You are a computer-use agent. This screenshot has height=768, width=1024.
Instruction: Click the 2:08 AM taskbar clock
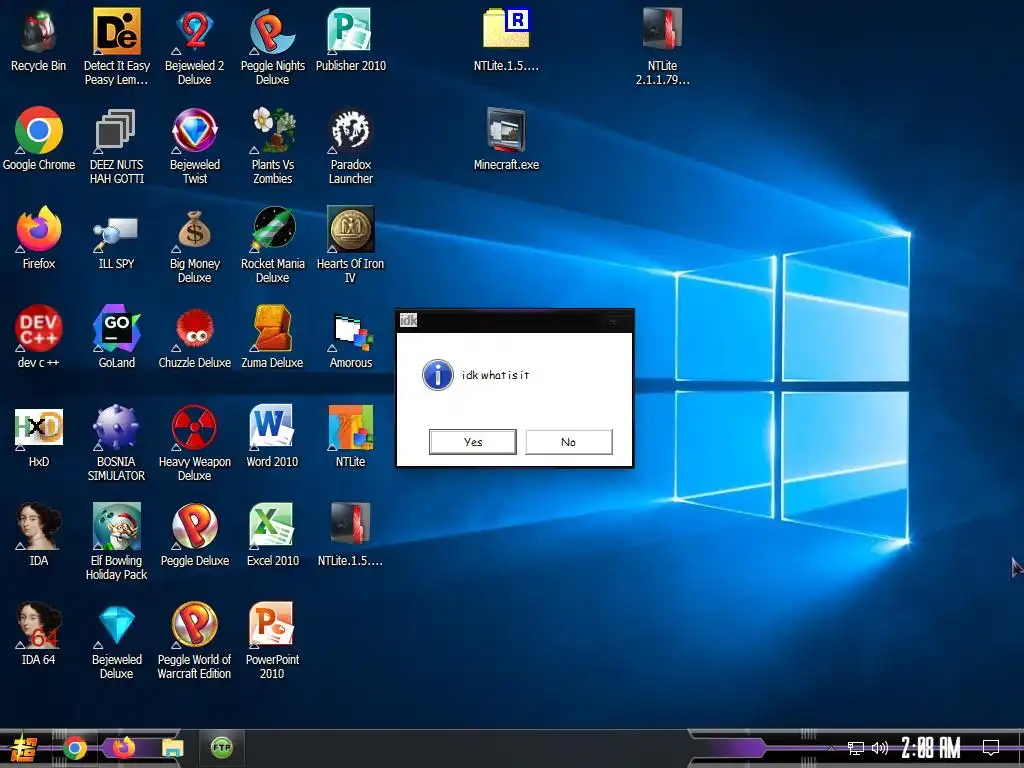(931, 748)
